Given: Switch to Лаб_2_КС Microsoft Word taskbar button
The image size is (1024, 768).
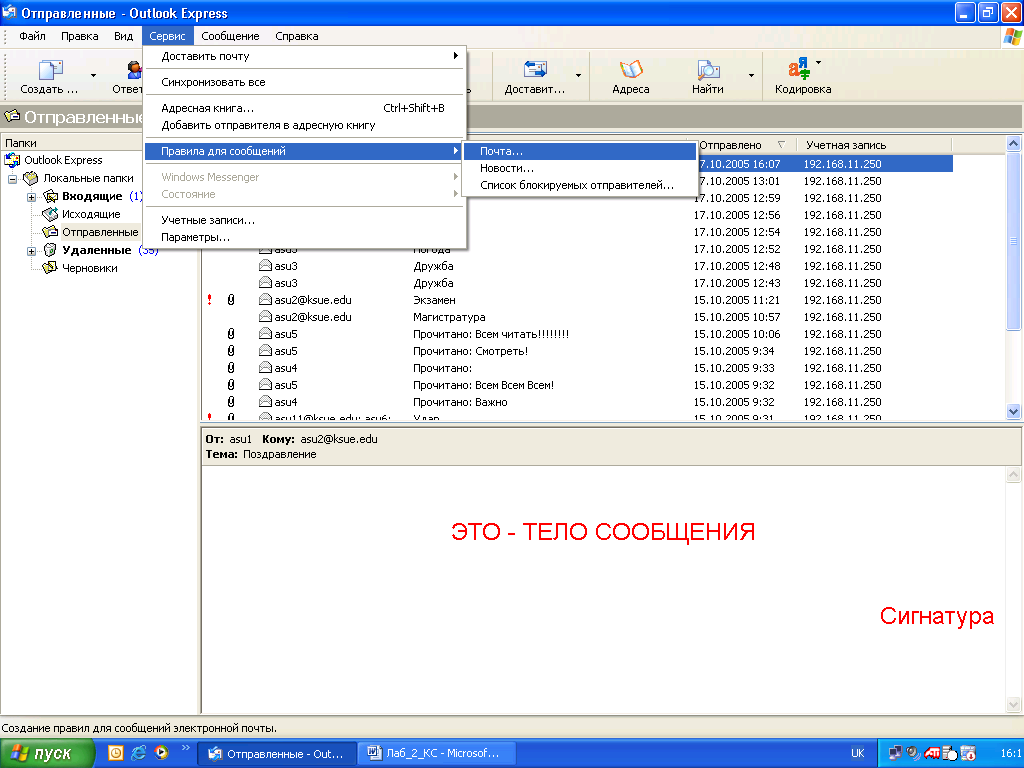Looking at the screenshot, I should pos(438,754).
